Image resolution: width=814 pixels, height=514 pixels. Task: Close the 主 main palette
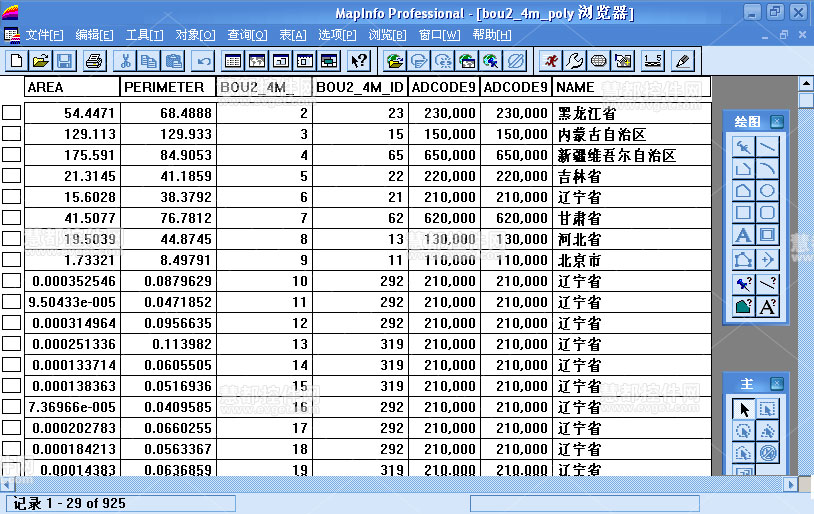[777, 384]
